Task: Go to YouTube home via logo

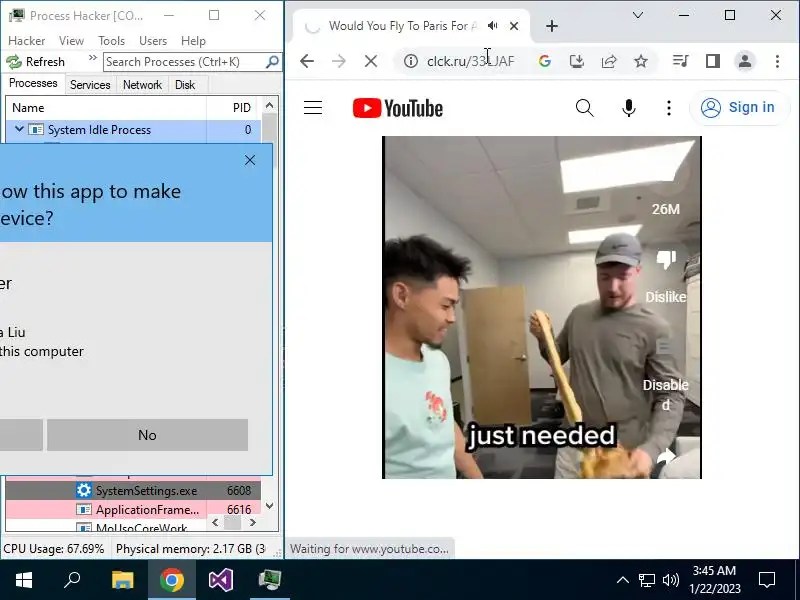Action: 398,108
